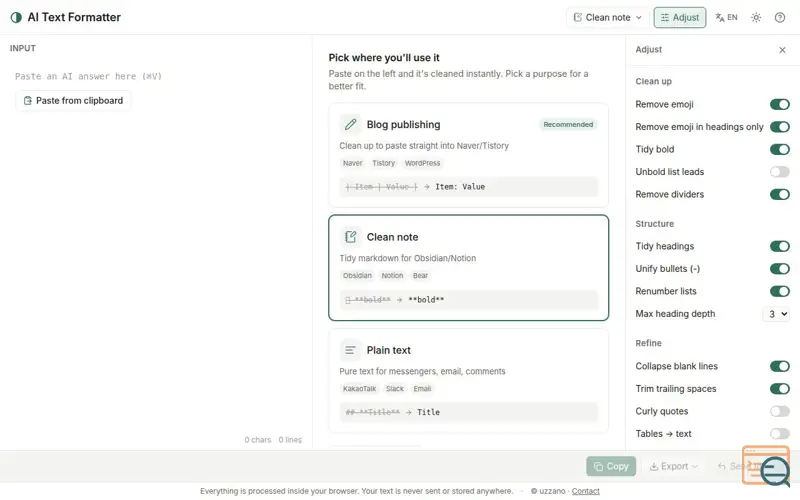Disable Renumber lists toggle
Viewport: 800px width, 500px height.
779,291
